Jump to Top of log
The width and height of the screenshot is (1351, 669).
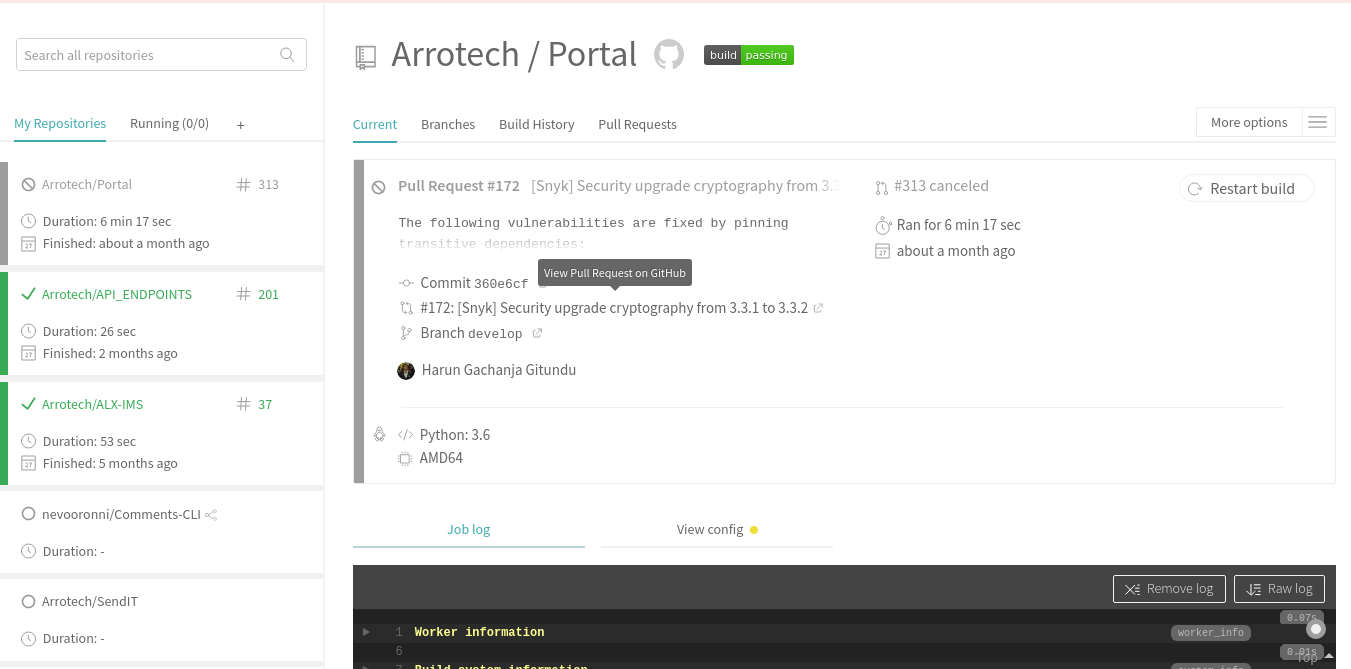click(1316, 657)
